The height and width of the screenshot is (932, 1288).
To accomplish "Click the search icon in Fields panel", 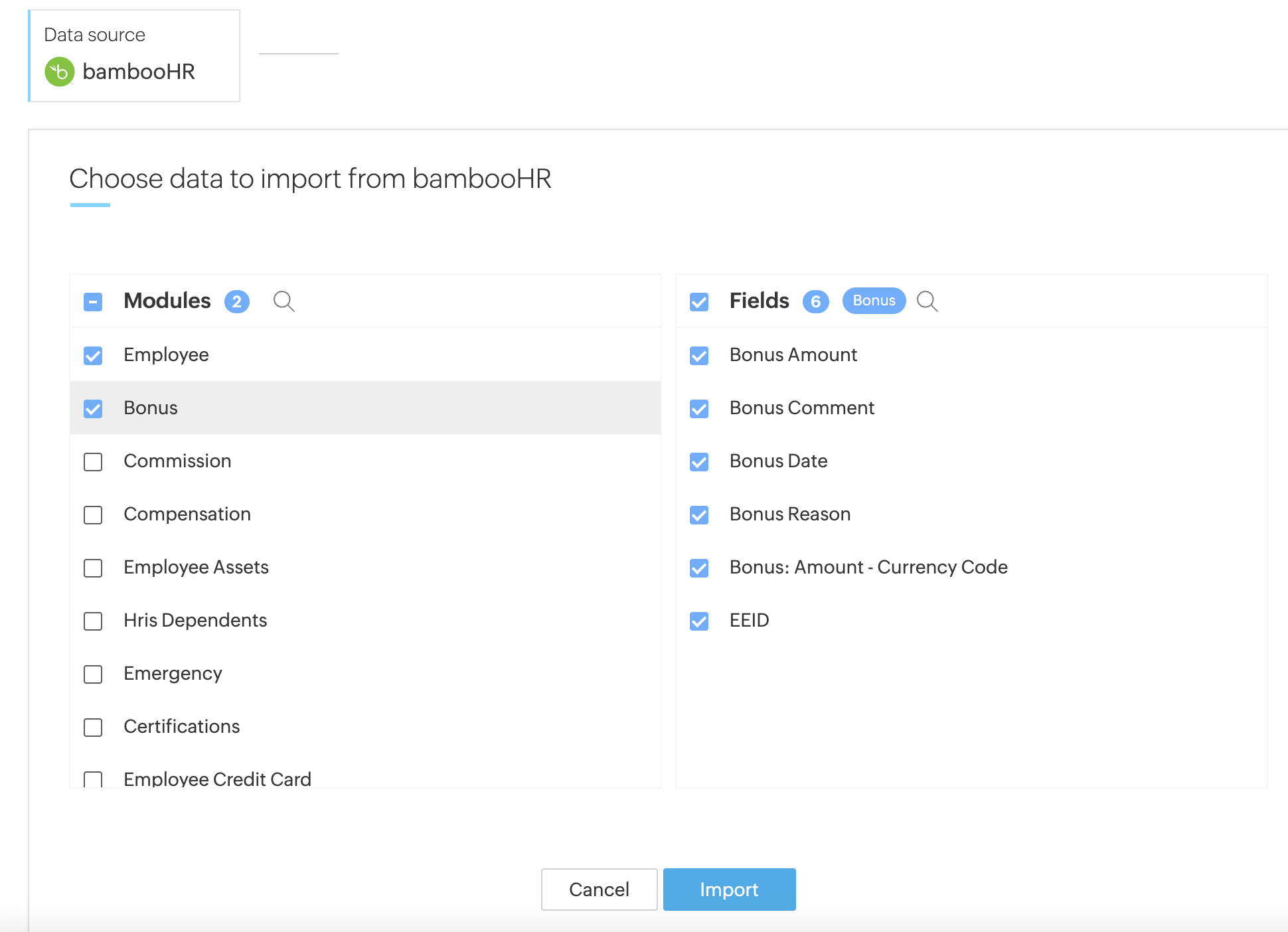I will (x=927, y=301).
